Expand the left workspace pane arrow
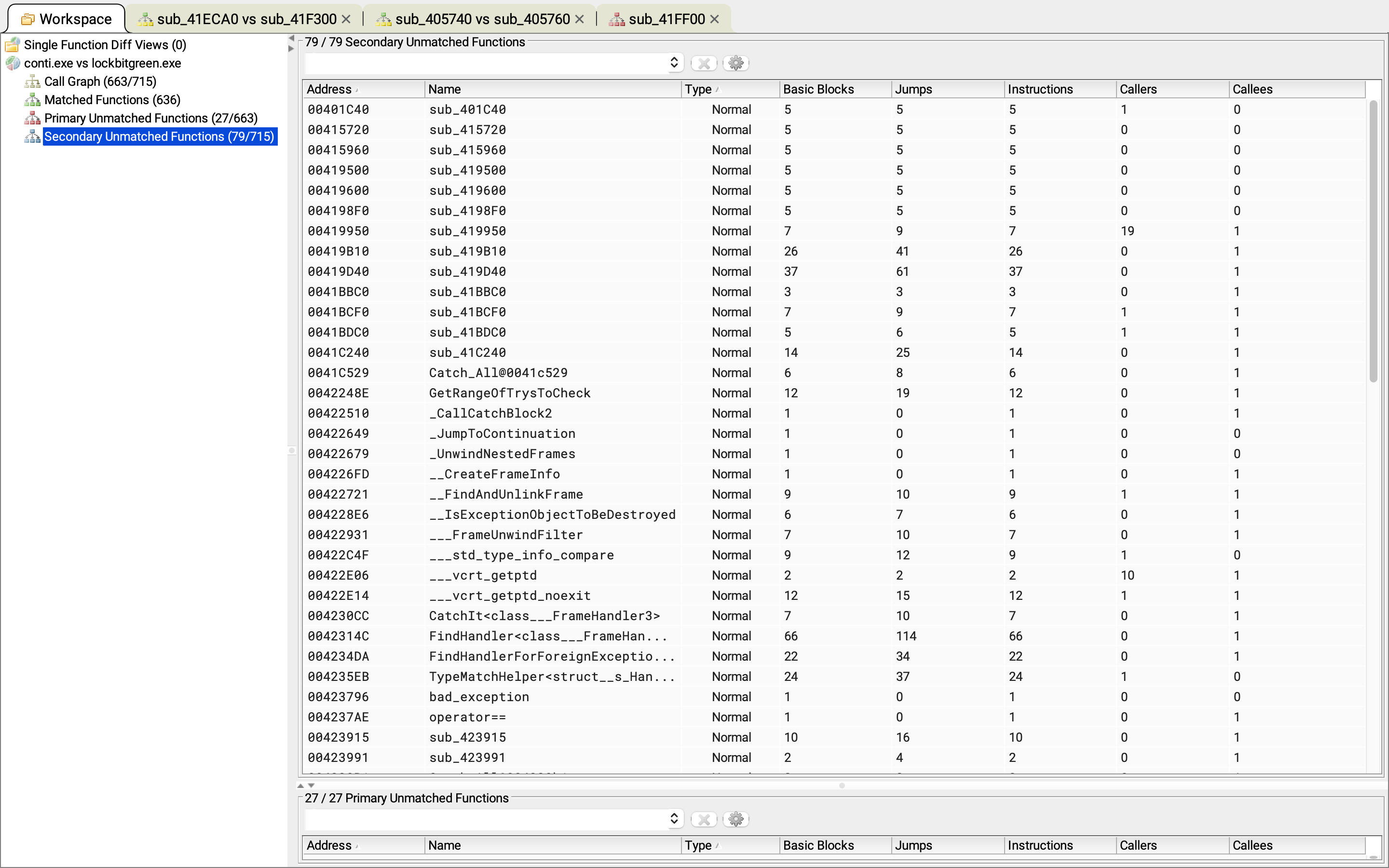 point(291,49)
